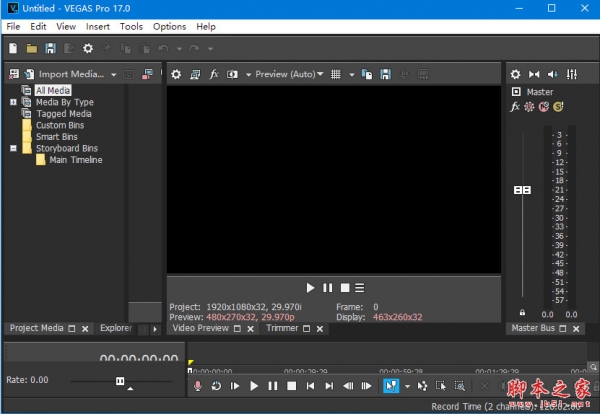Switch to Video Preview tab
This screenshot has height=414, width=600.
(x=201, y=328)
